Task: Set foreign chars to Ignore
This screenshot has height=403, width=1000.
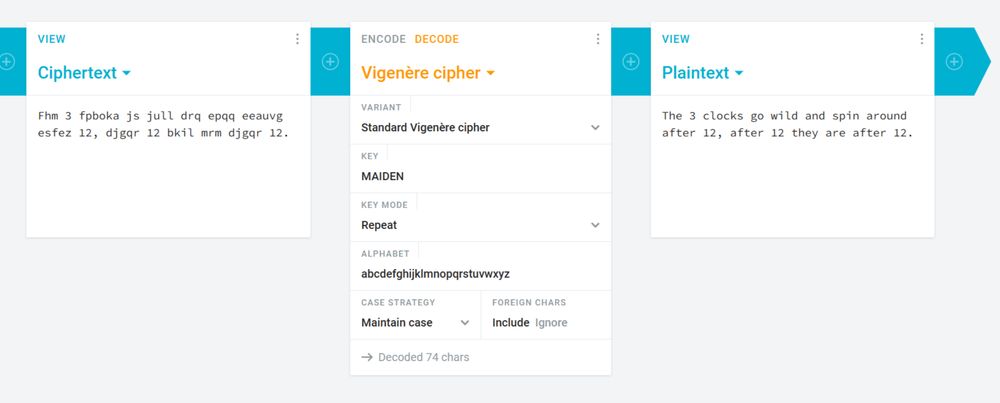Action: (x=551, y=323)
